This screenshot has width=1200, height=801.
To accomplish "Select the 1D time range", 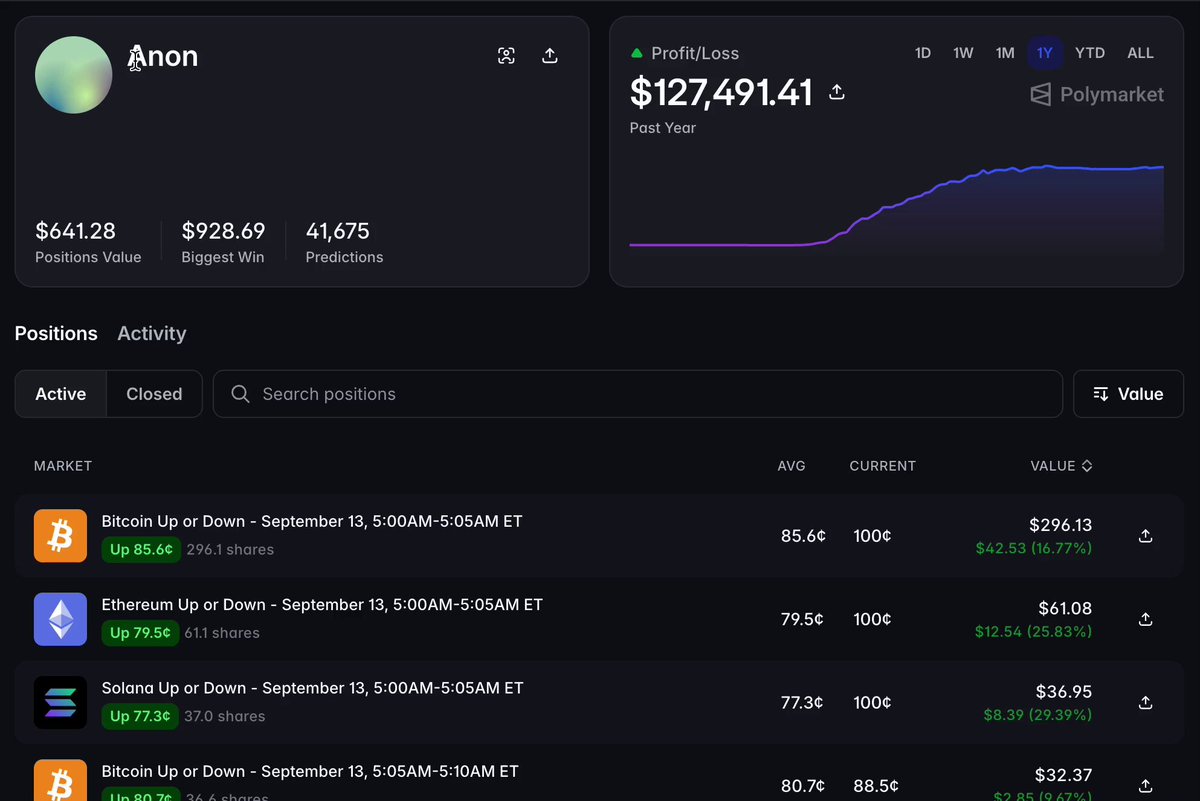I will click(x=923, y=53).
